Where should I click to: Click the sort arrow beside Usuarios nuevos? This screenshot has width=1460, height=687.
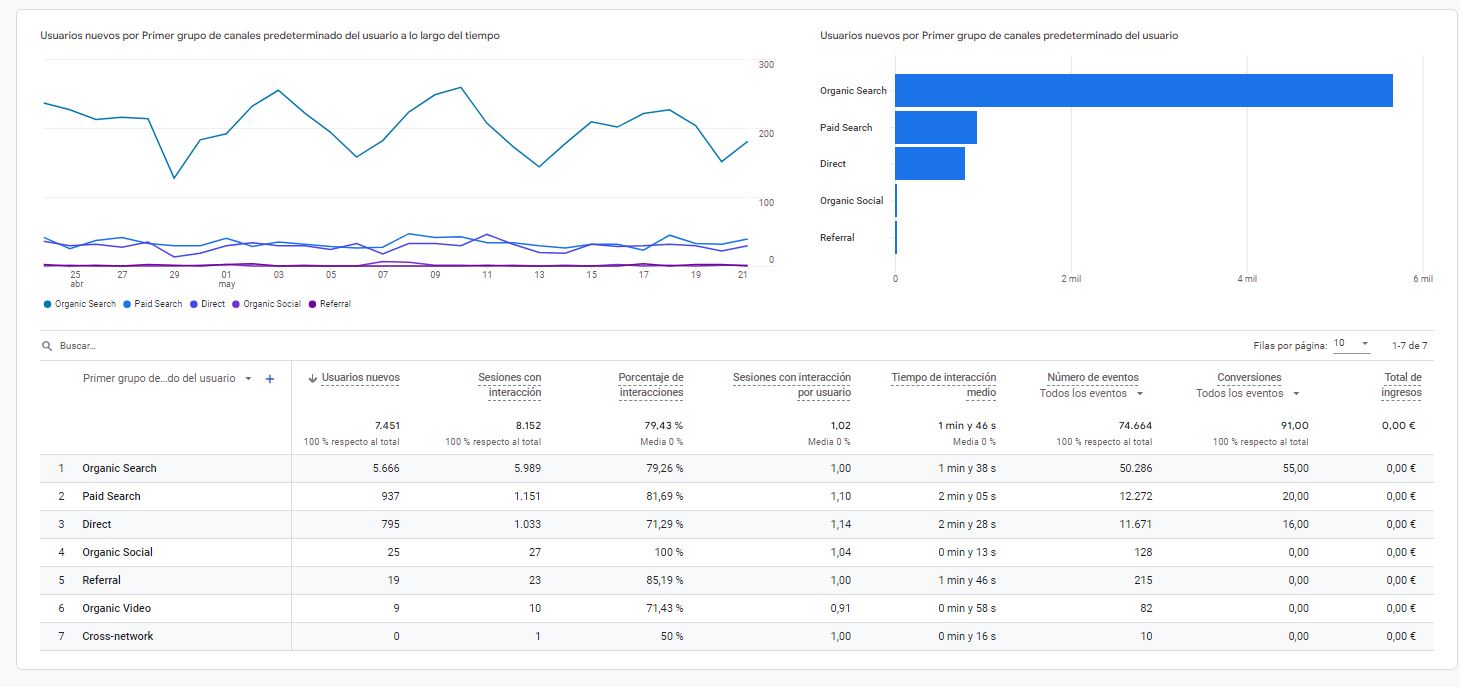click(313, 378)
